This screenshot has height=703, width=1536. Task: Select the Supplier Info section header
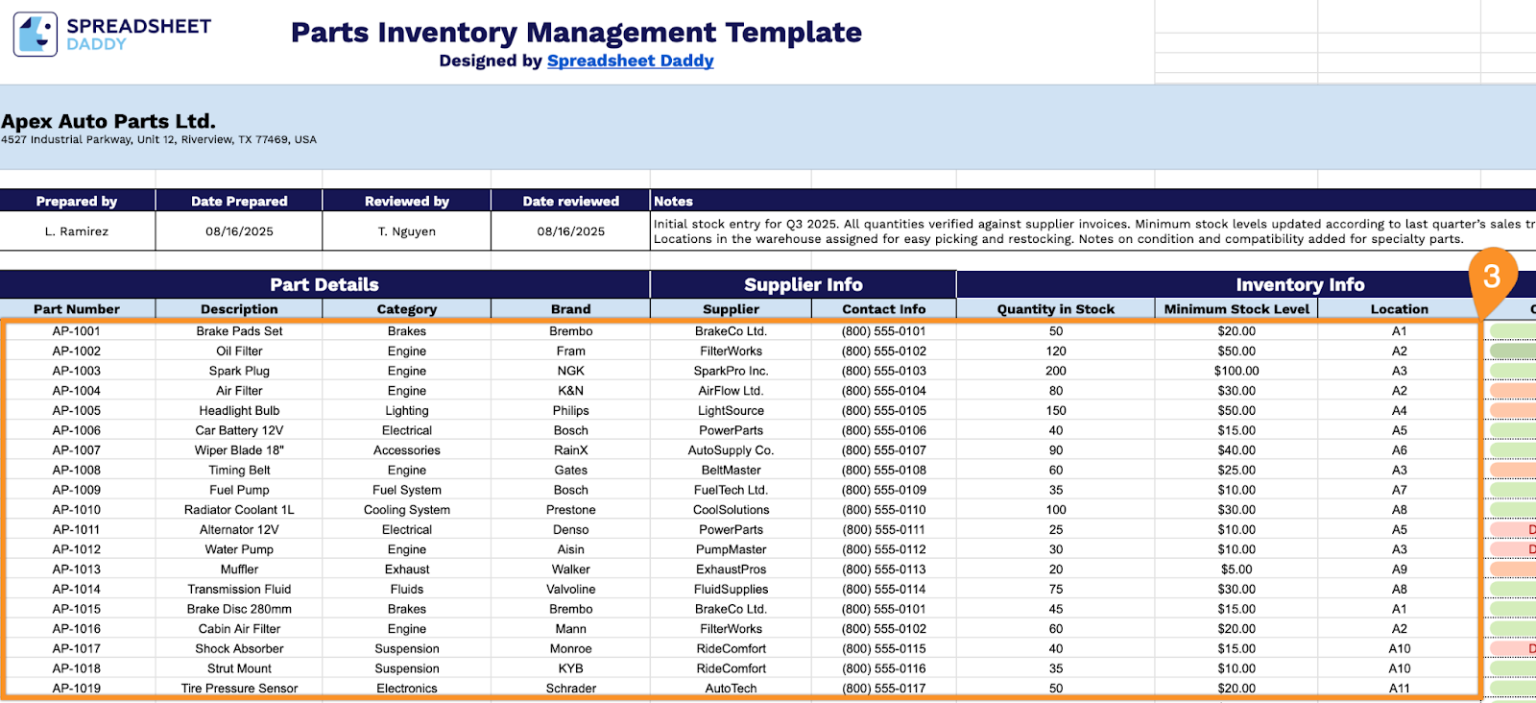(x=803, y=285)
